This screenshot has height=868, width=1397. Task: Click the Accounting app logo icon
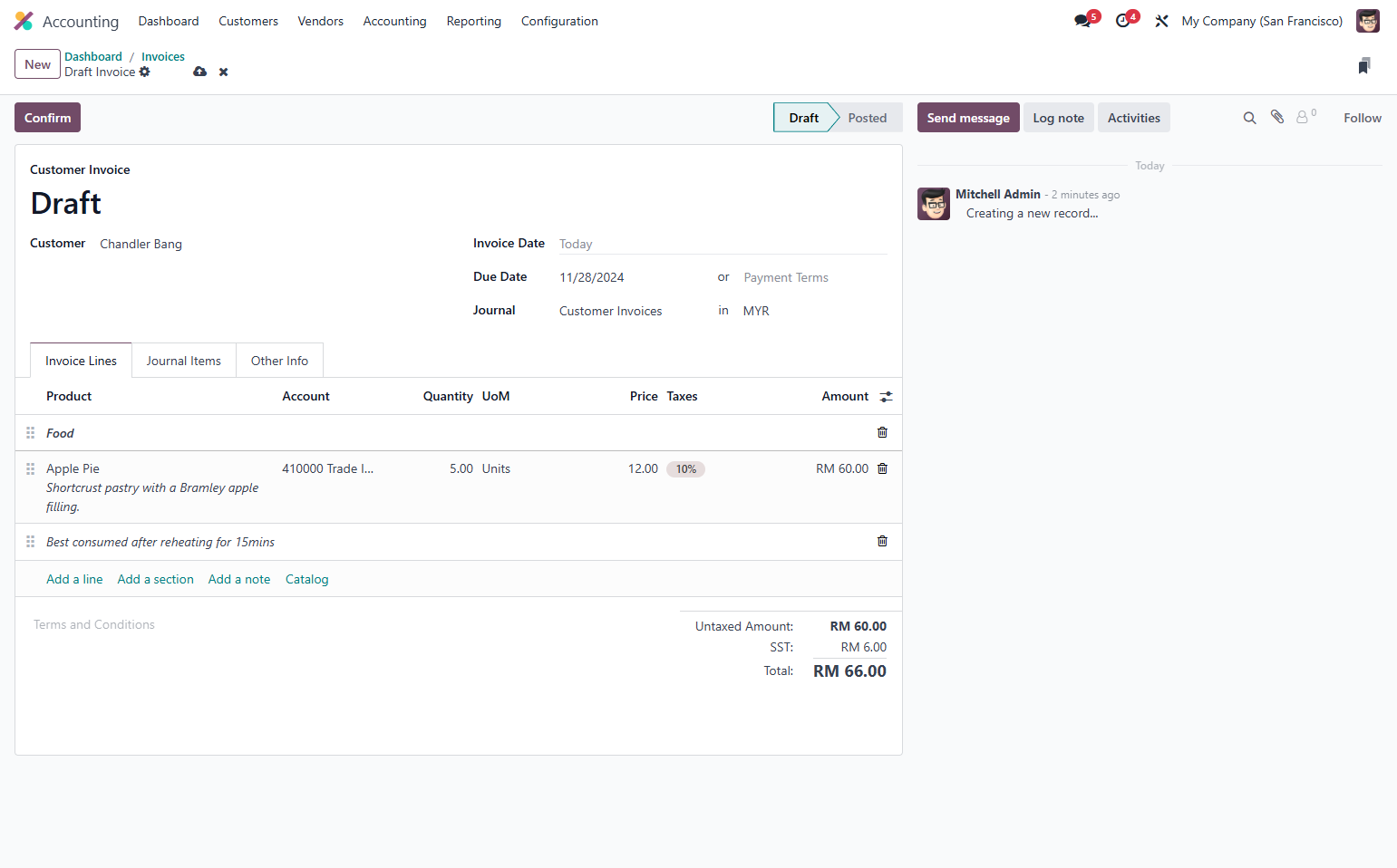tap(24, 21)
